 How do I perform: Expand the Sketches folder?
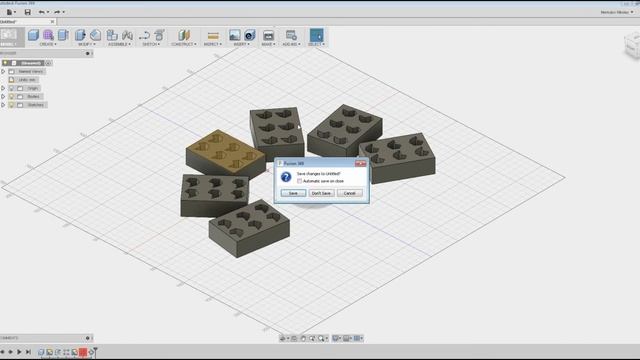pyautogui.click(x=3, y=105)
